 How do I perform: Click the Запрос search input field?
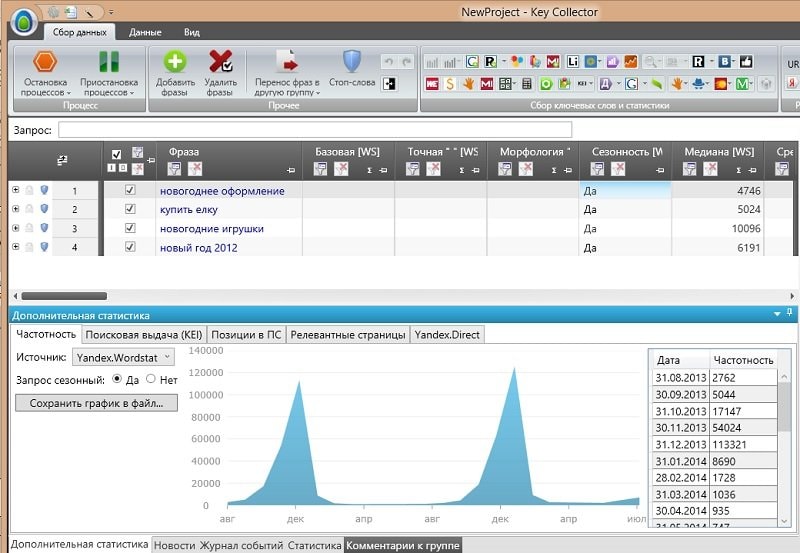pyautogui.click(x=315, y=130)
